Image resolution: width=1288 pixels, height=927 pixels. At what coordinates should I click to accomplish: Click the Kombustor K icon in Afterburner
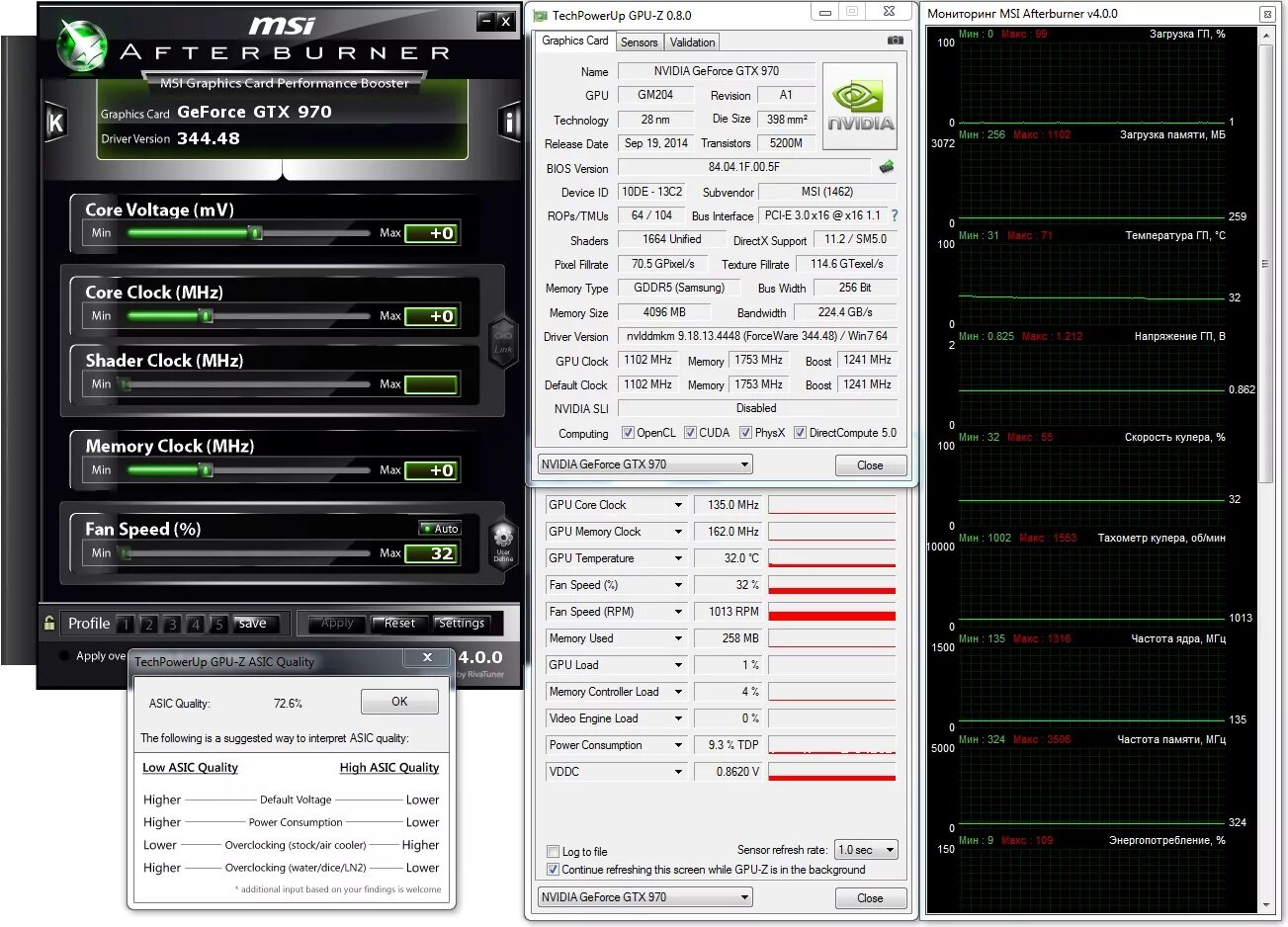55,123
